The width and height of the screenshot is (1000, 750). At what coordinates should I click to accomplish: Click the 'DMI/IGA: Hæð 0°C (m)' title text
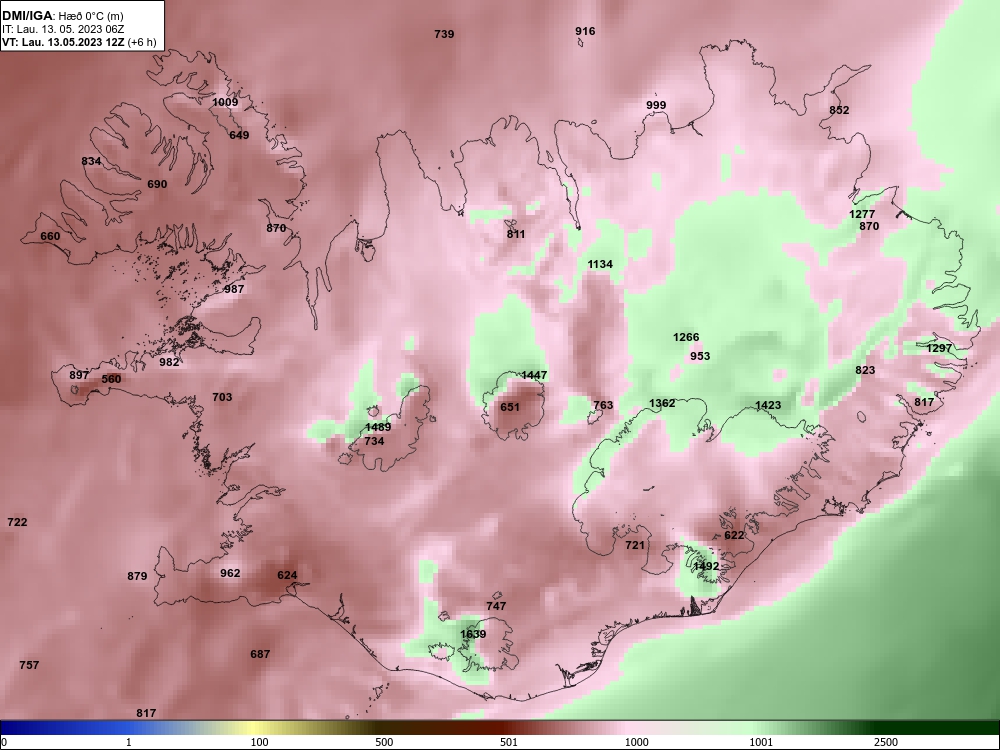62,17
